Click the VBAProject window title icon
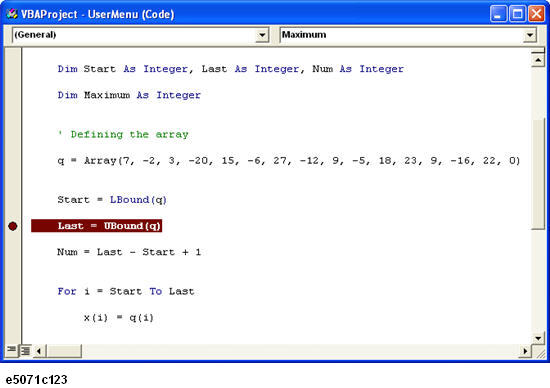This screenshot has width=550, height=388. pos(12,14)
